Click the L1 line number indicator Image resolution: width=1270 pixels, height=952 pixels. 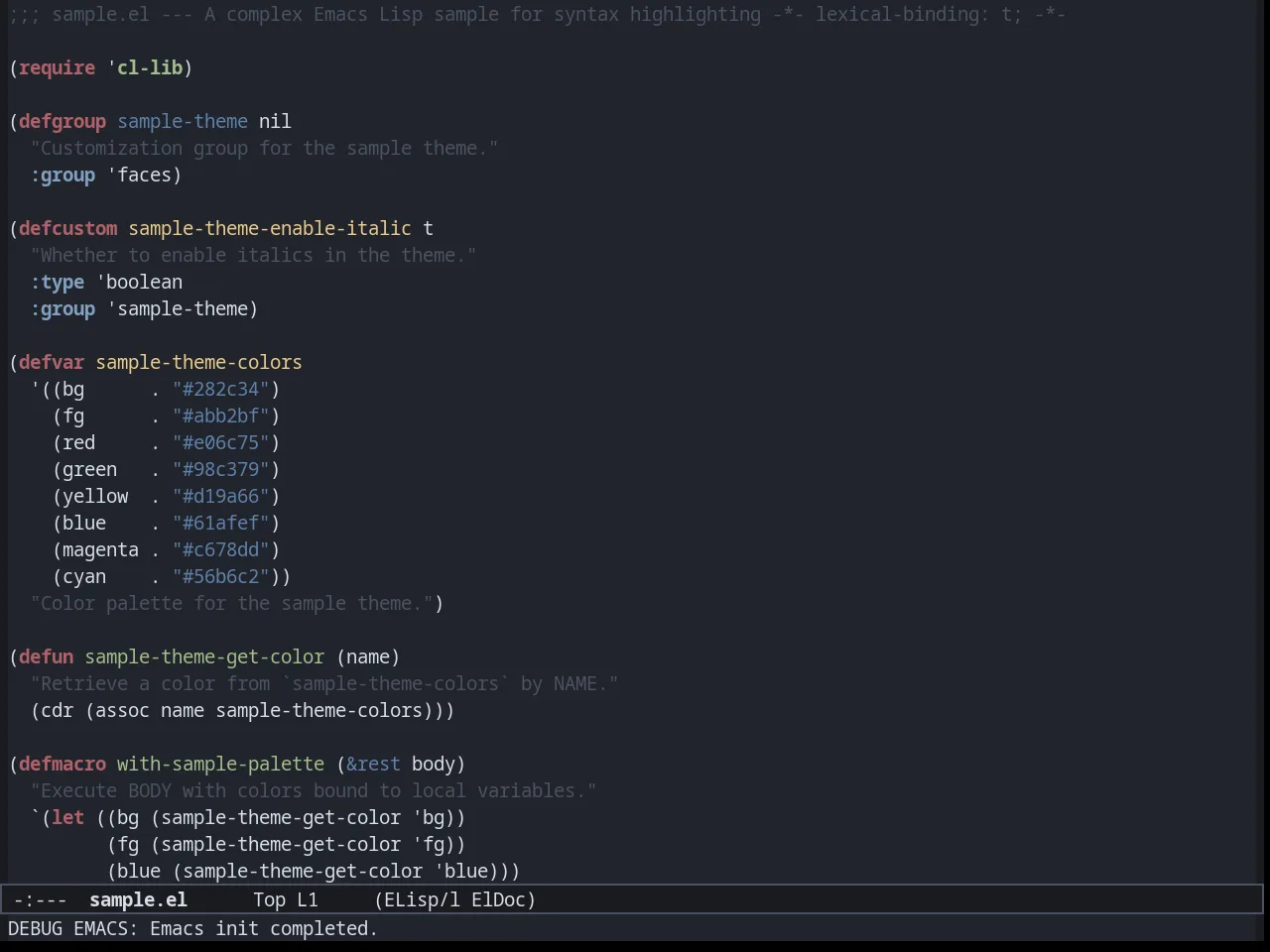pyautogui.click(x=308, y=899)
